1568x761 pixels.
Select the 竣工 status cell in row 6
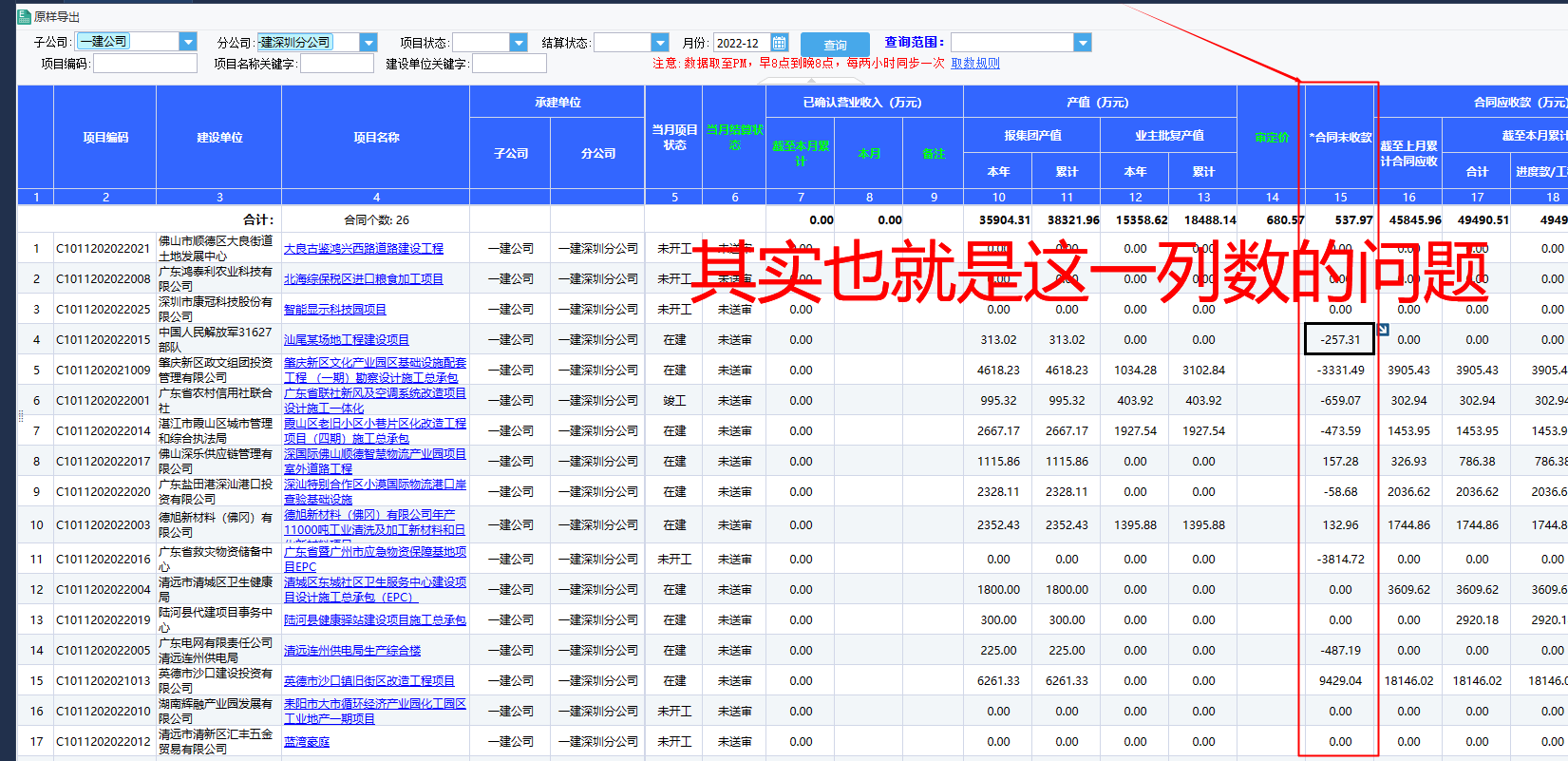(674, 401)
